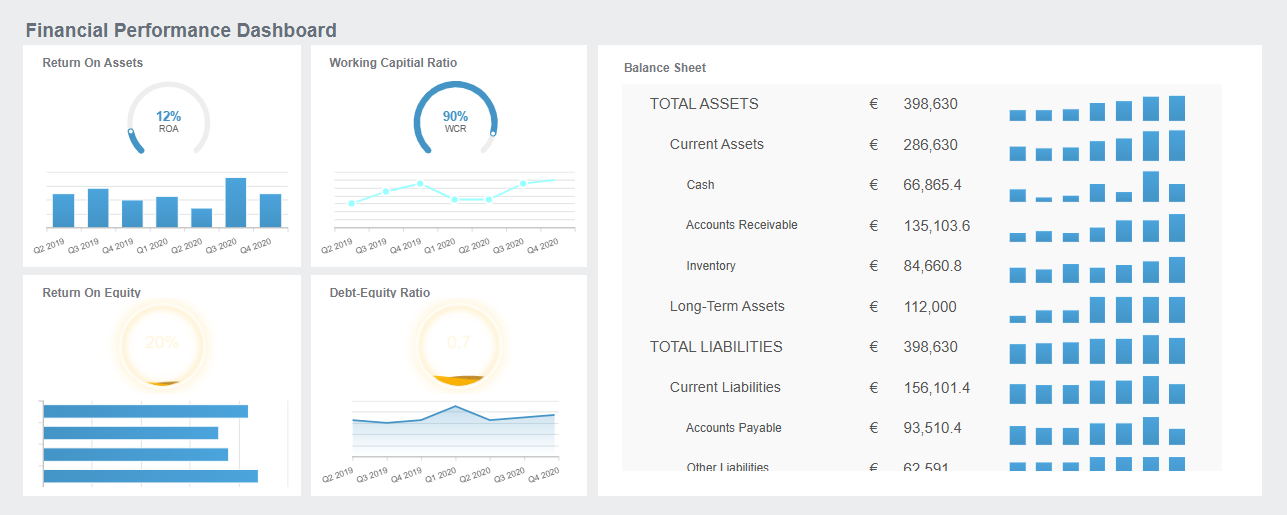Click the Balance Sheet panel title
Image resolution: width=1287 pixels, height=515 pixels.
(x=664, y=68)
